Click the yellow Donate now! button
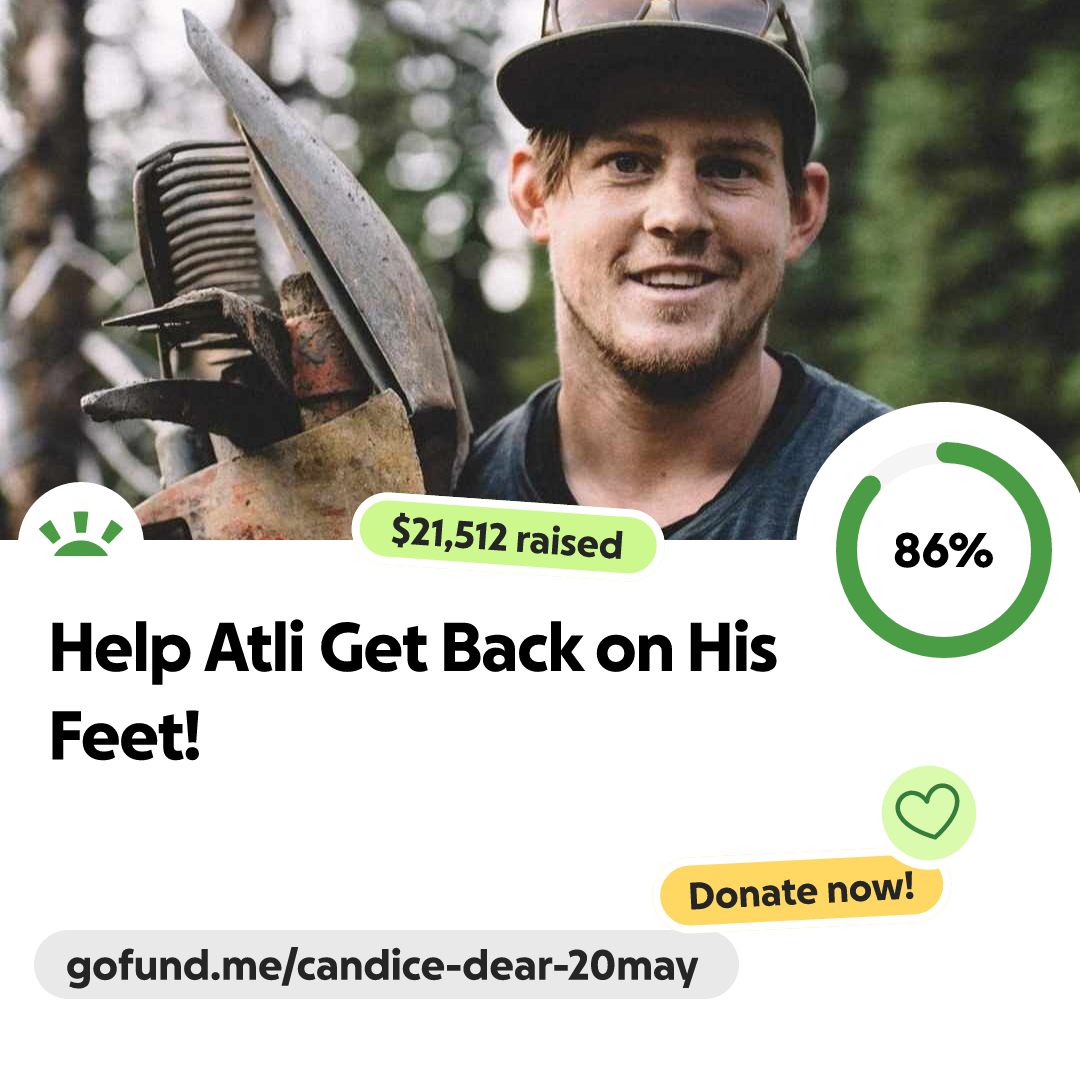 [801, 891]
